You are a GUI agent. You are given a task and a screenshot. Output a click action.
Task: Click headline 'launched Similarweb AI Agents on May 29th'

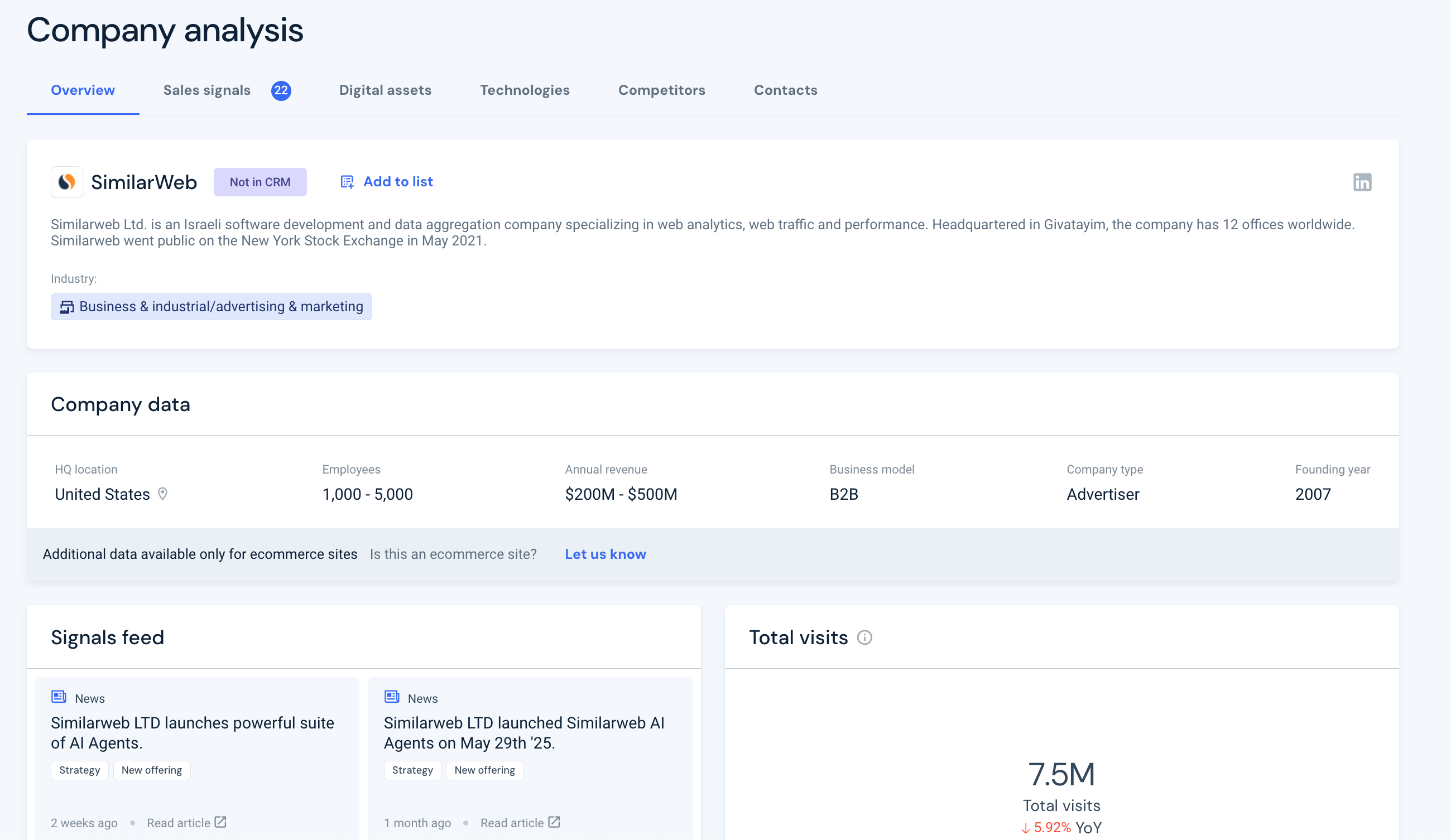(524, 732)
